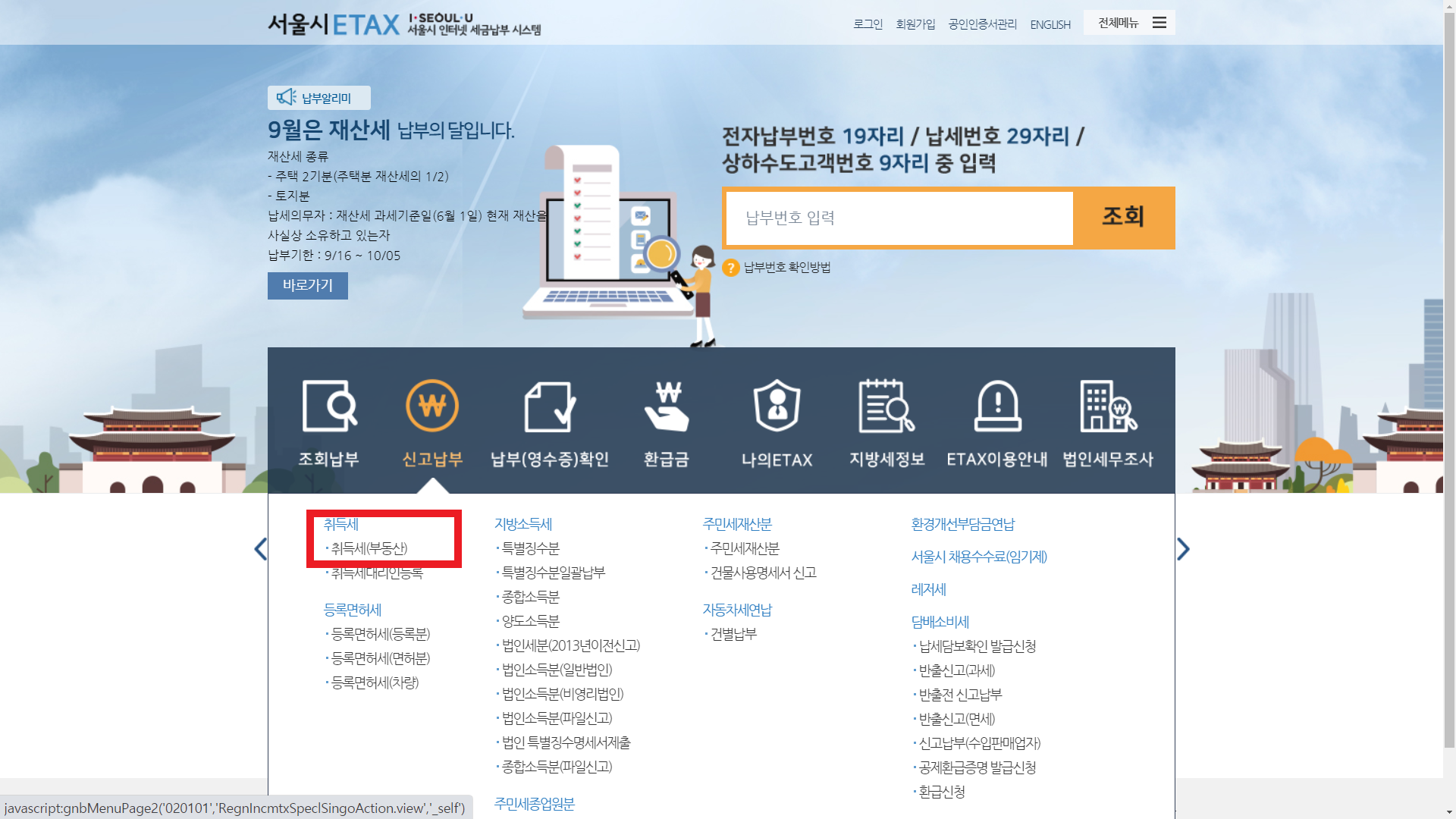The height and width of the screenshot is (819, 1456).
Task: Open 법인세무조사 building icon
Action: pyautogui.click(x=1108, y=406)
